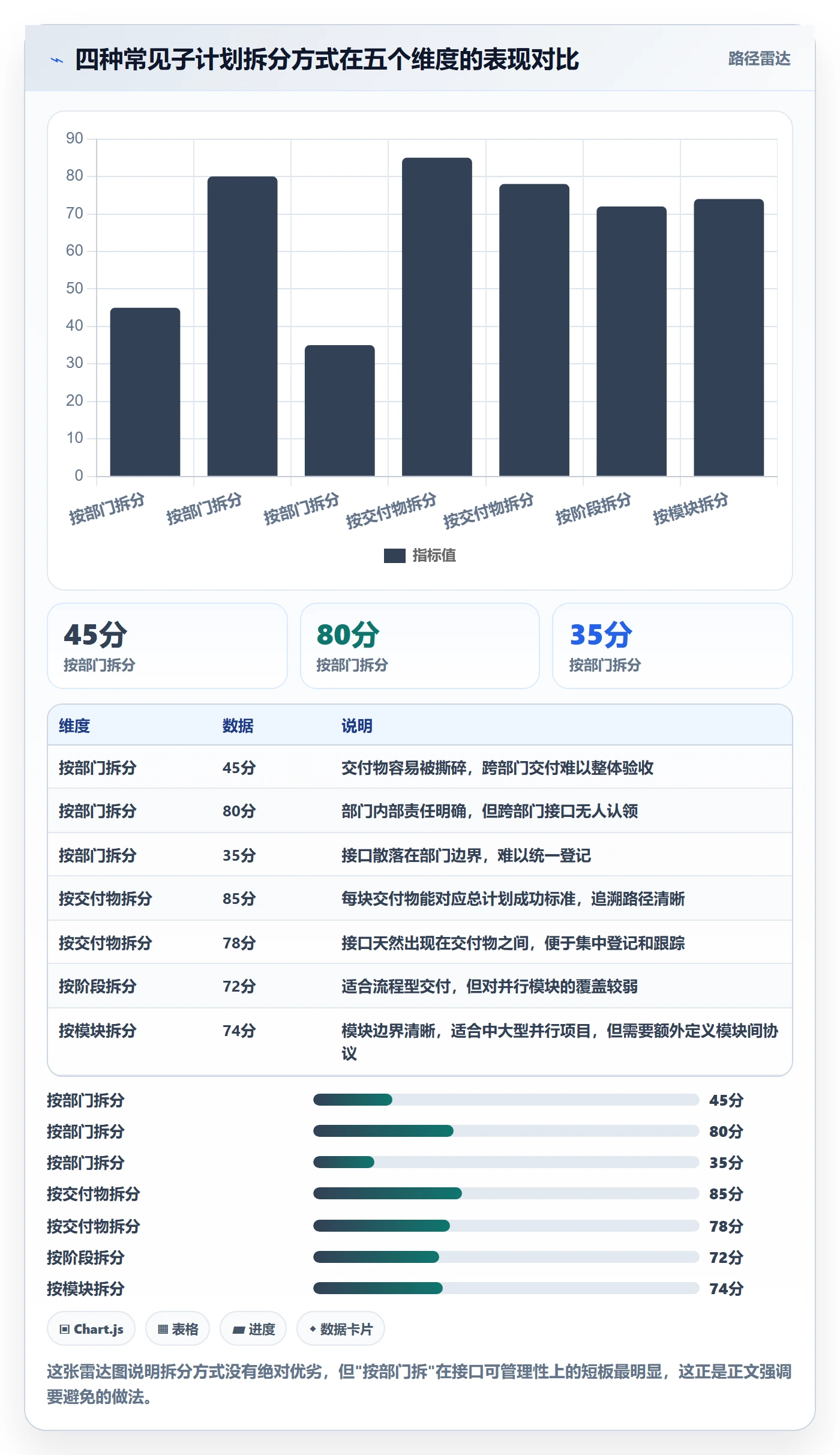Click the tallest chart bar at 85
This screenshot has width=840, height=1455.
[437, 317]
